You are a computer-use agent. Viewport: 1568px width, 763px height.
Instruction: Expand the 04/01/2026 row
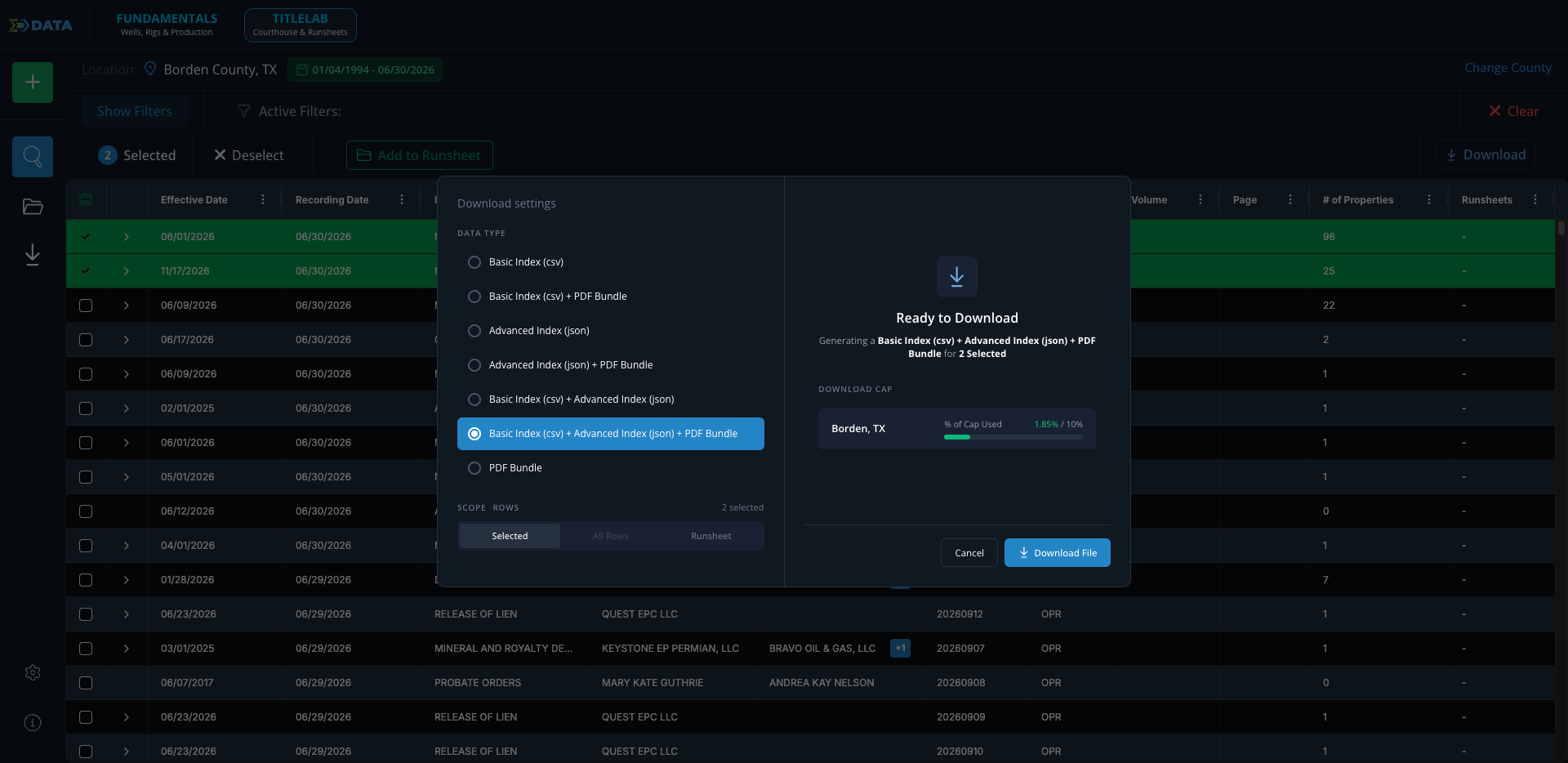127,546
